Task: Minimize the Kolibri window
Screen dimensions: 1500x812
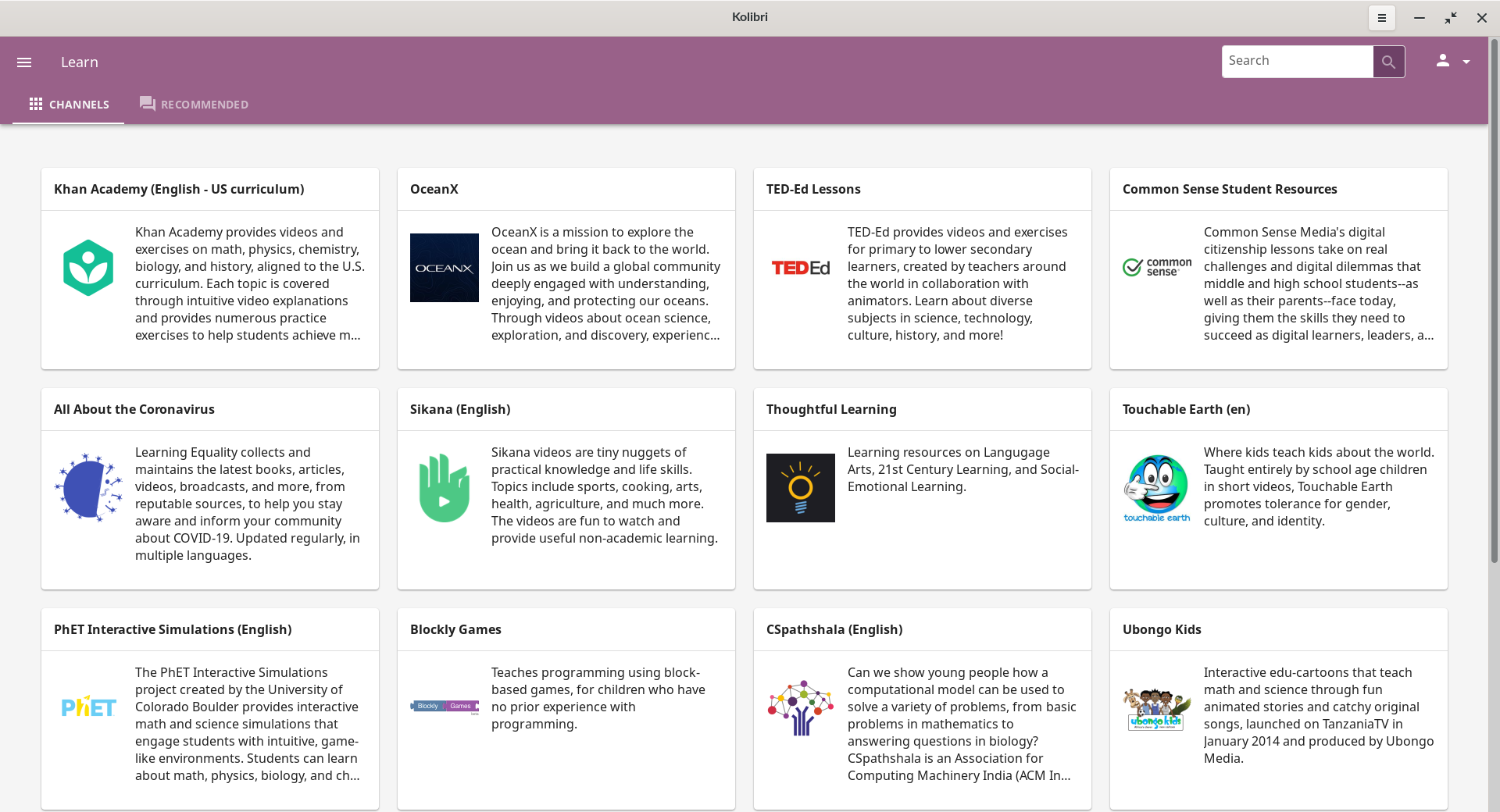Action: [1420, 18]
